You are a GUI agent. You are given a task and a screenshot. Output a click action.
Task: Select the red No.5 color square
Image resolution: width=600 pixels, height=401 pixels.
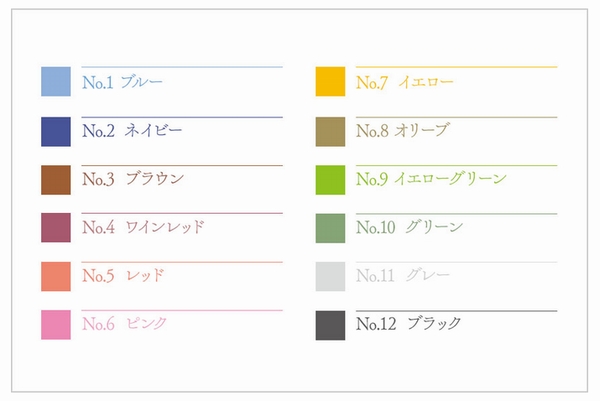coord(55,276)
